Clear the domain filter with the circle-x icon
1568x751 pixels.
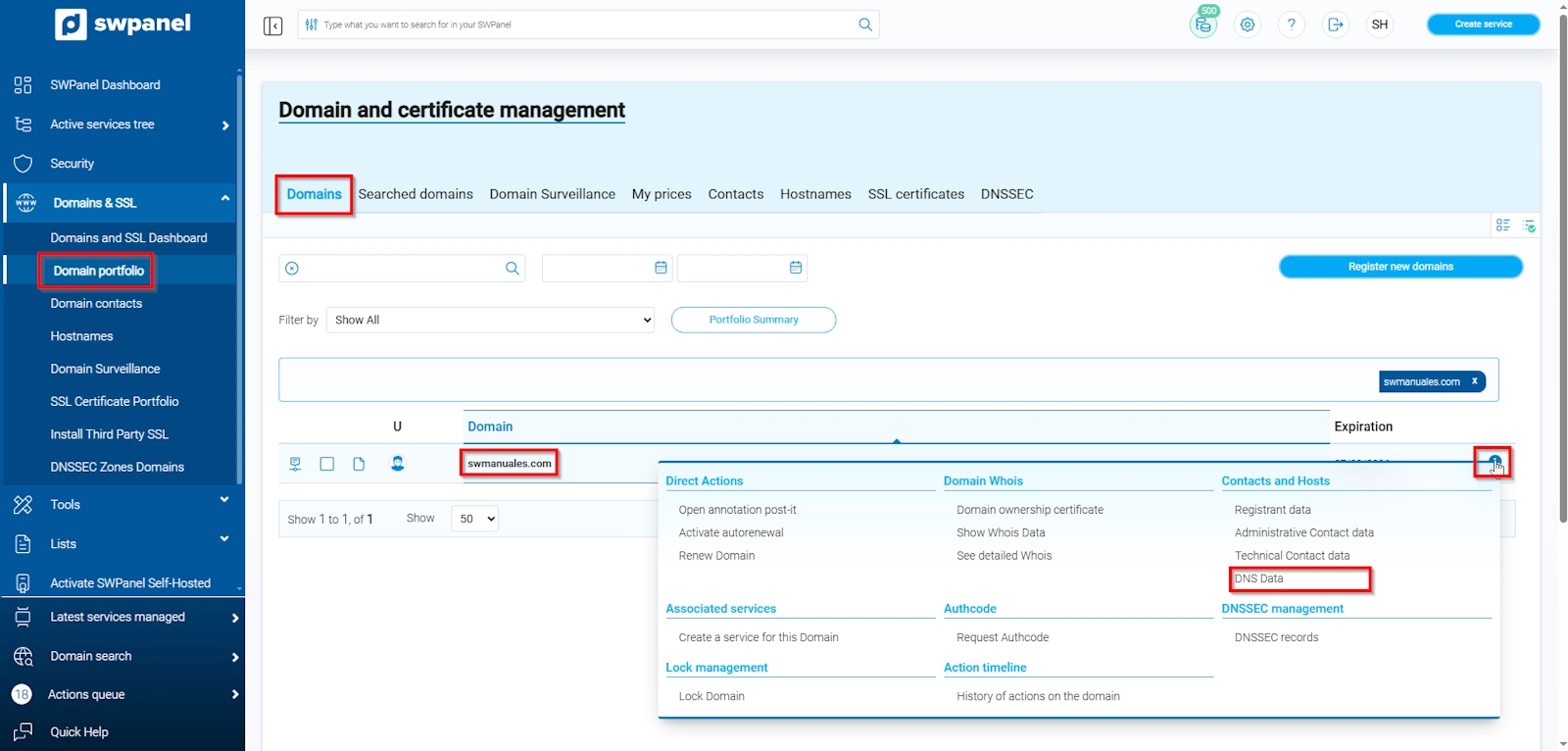[x=292, y=269]
